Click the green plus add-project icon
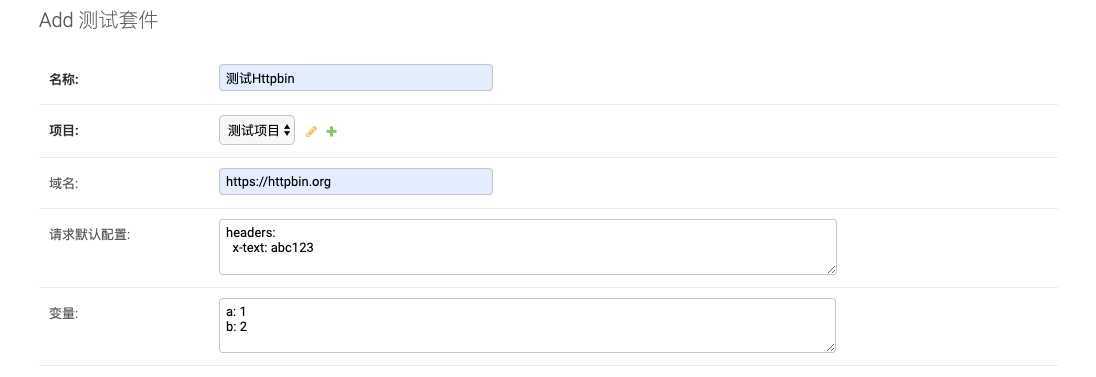Screen dimensions: 1096x377 331,131
